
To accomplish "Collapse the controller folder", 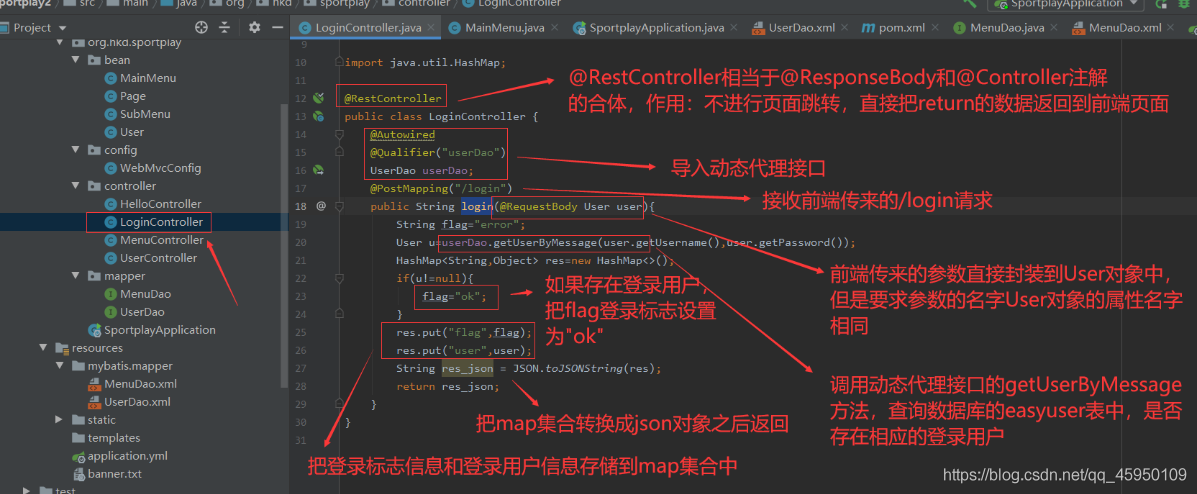I will [x=75, y=186].
